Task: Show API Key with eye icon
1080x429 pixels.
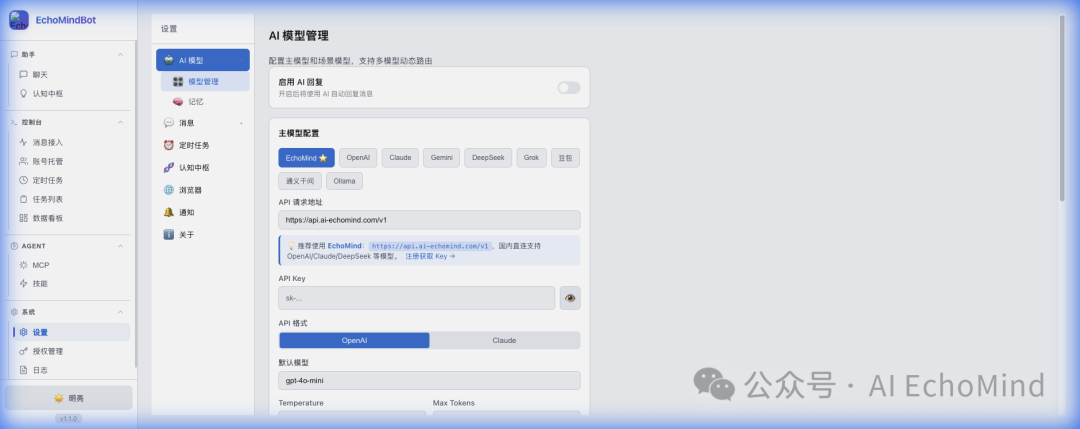Action: [x=570, y=298]
